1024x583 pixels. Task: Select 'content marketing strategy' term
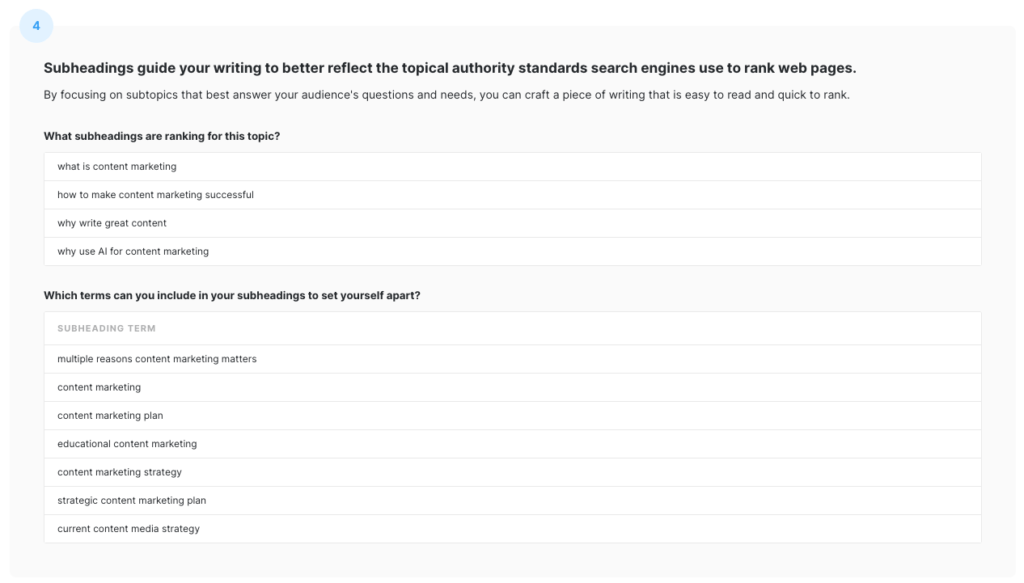tap(513, 472)
